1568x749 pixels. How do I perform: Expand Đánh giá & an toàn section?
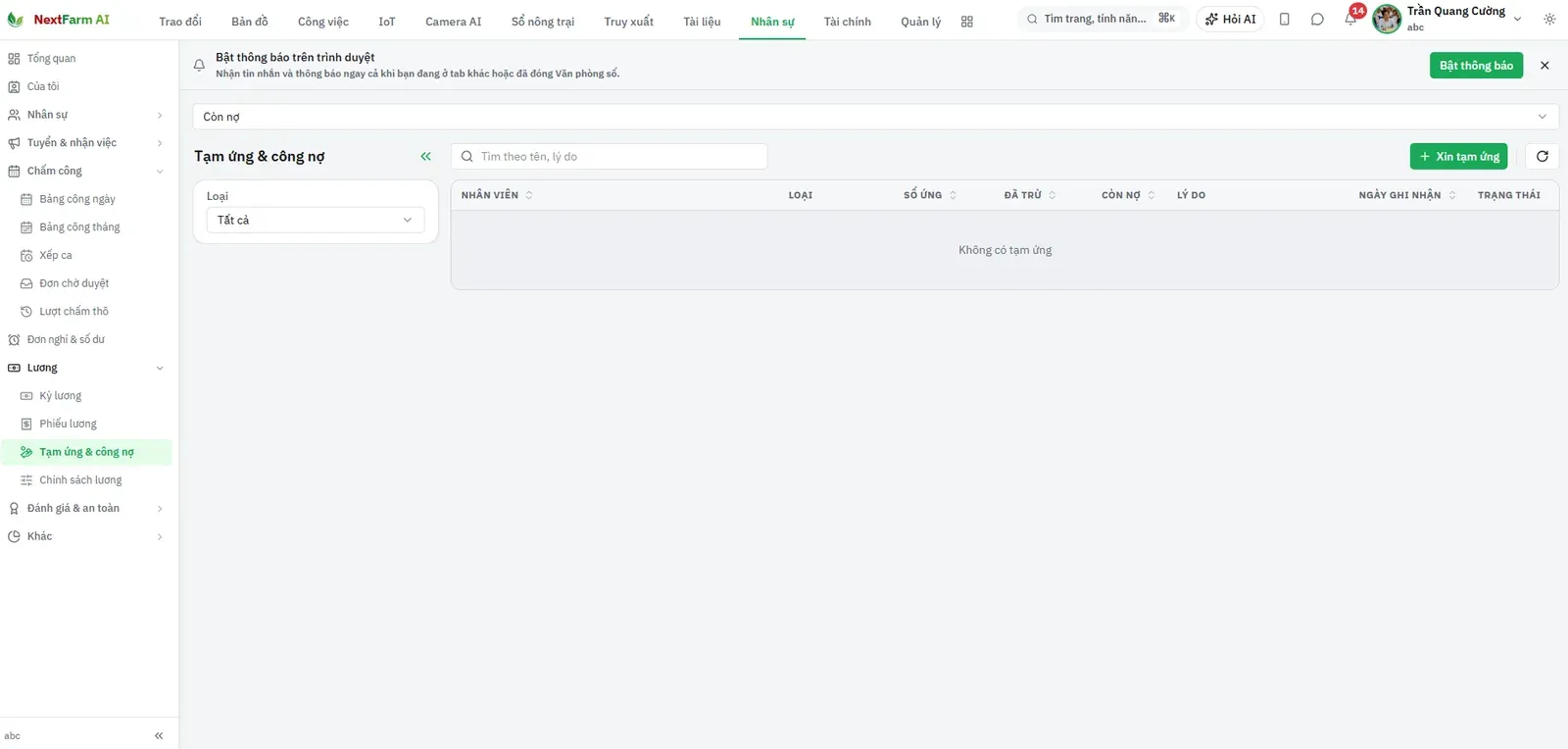(86, 509)
